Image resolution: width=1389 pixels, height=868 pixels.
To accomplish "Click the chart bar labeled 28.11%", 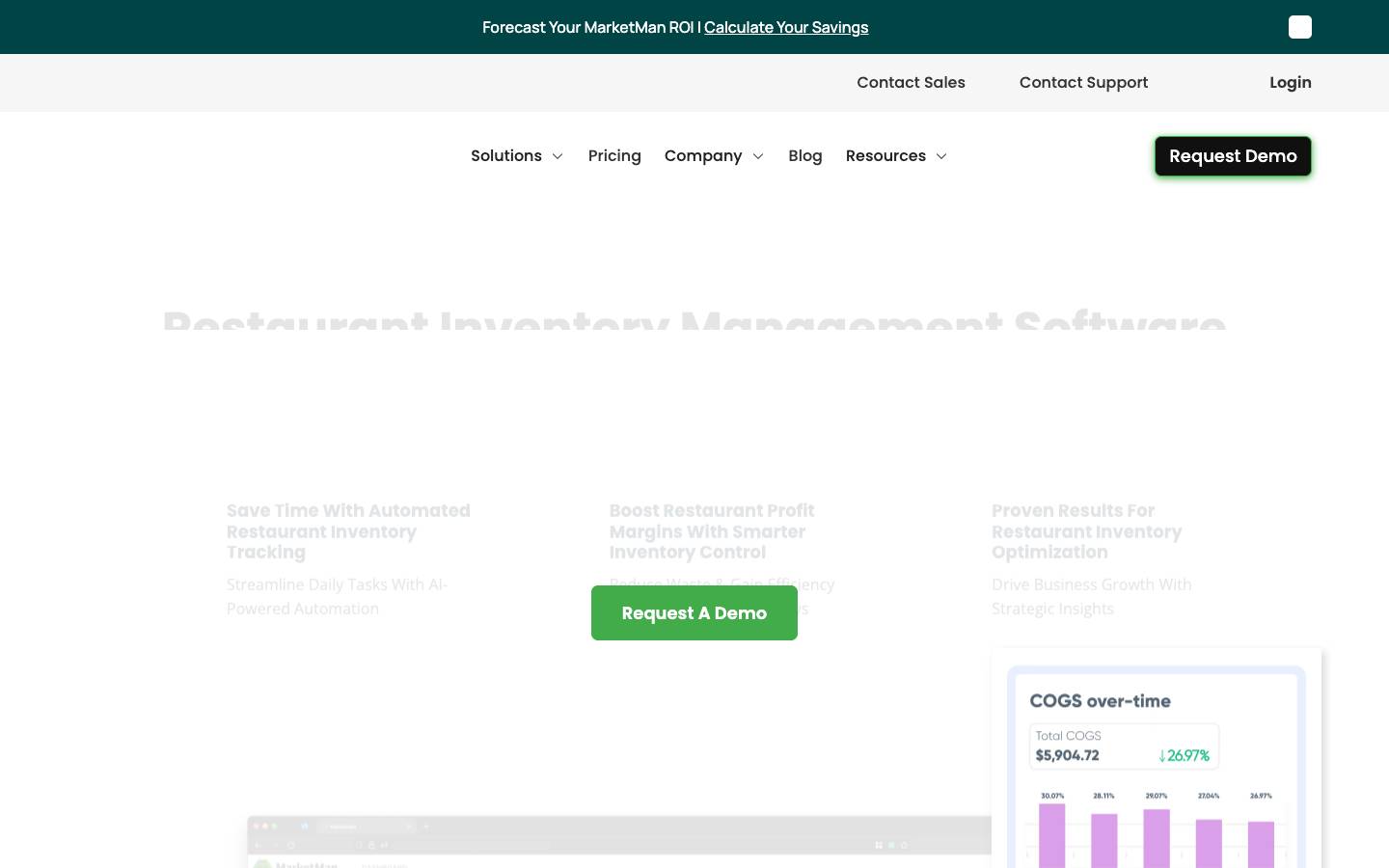I will click(1104, 841).
